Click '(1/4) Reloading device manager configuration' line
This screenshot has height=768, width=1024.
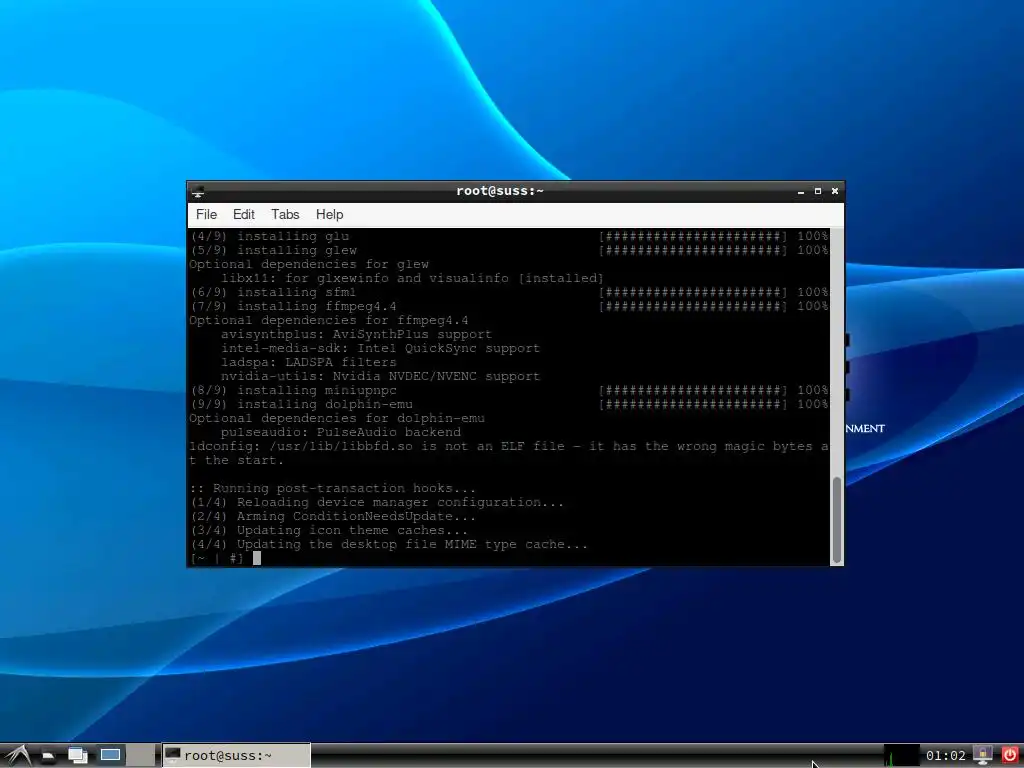click(377, 502)
